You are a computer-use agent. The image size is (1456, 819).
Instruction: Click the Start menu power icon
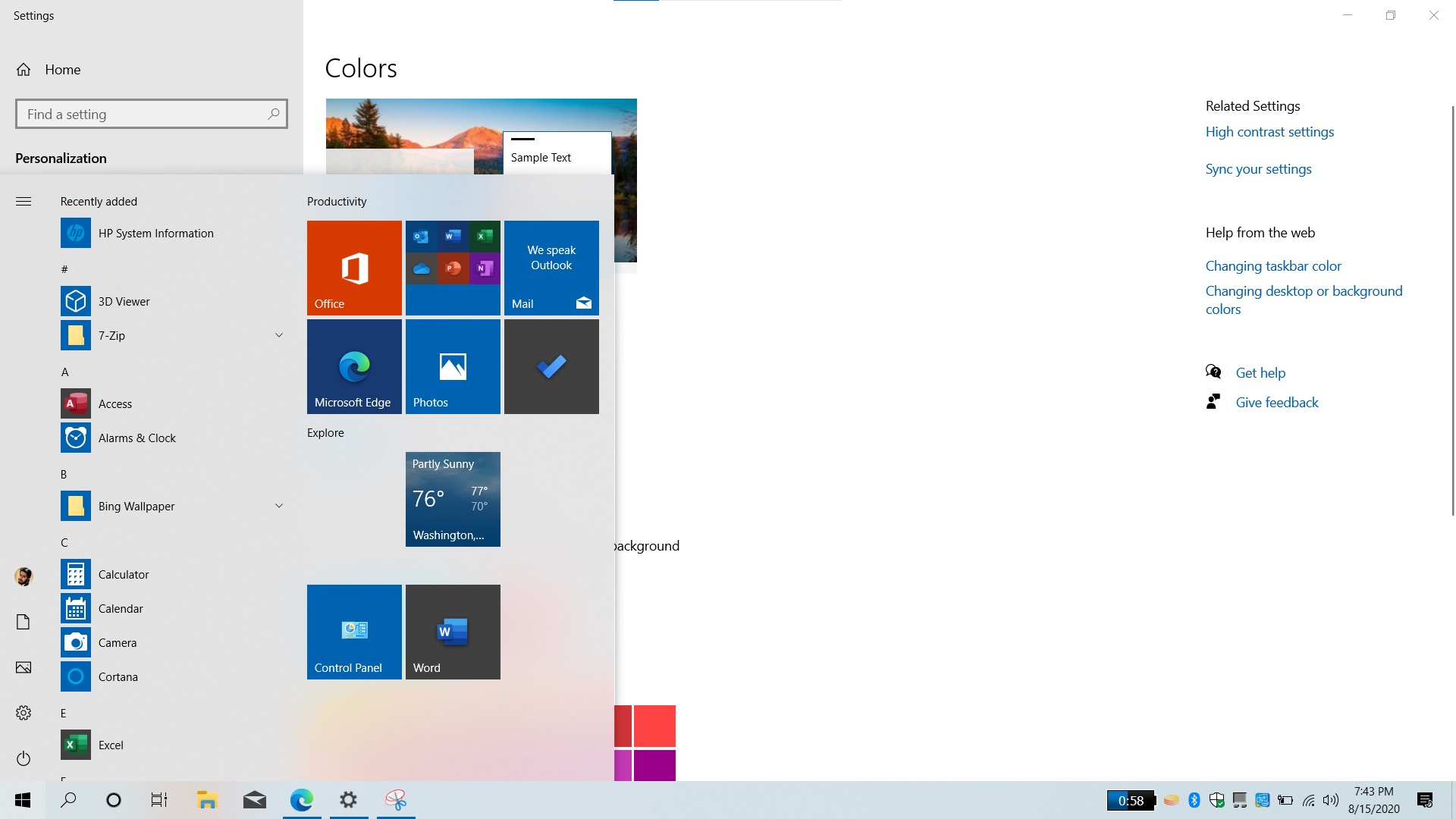tap(24, 758)
